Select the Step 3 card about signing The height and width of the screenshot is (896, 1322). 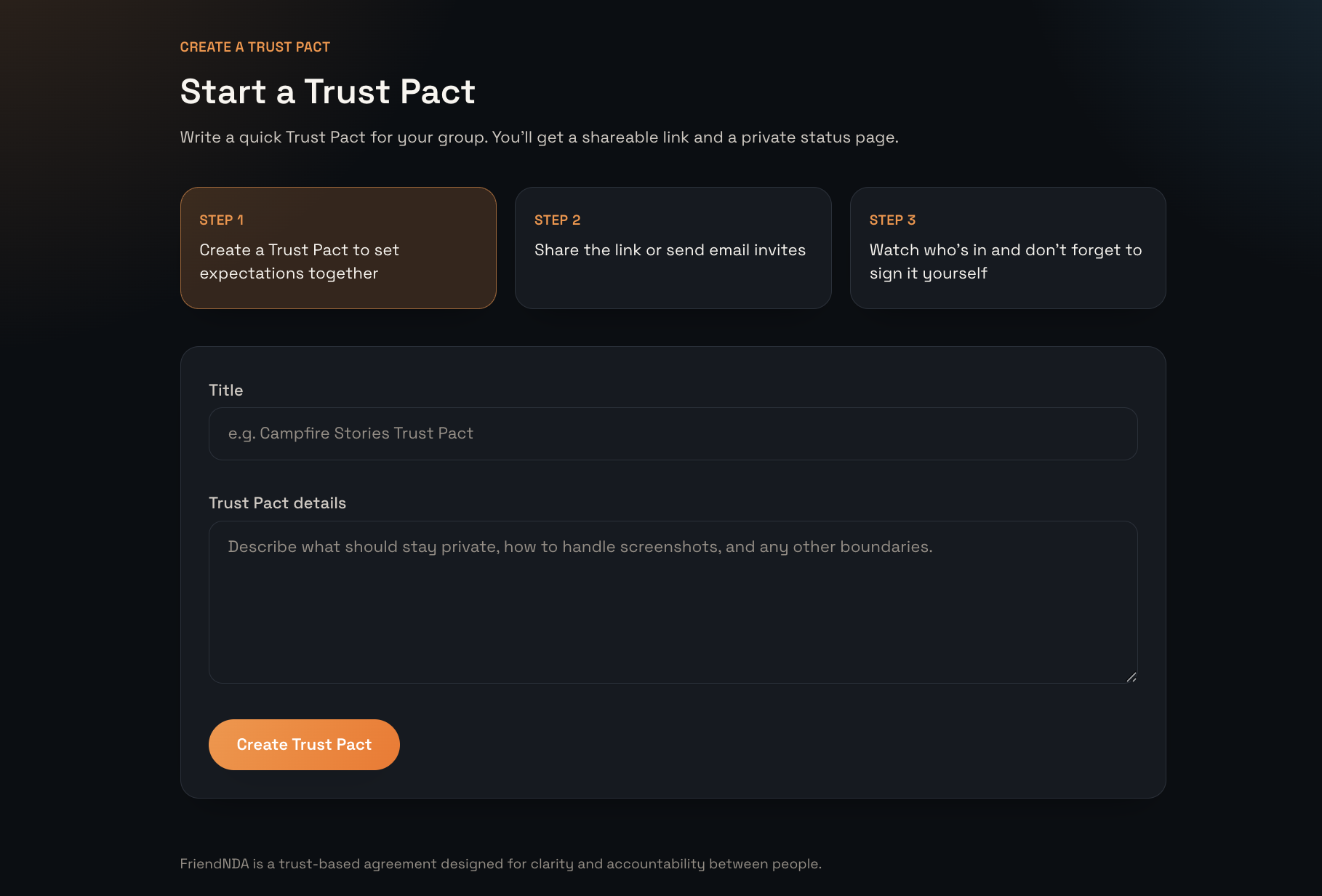[x=1007, y=247]
